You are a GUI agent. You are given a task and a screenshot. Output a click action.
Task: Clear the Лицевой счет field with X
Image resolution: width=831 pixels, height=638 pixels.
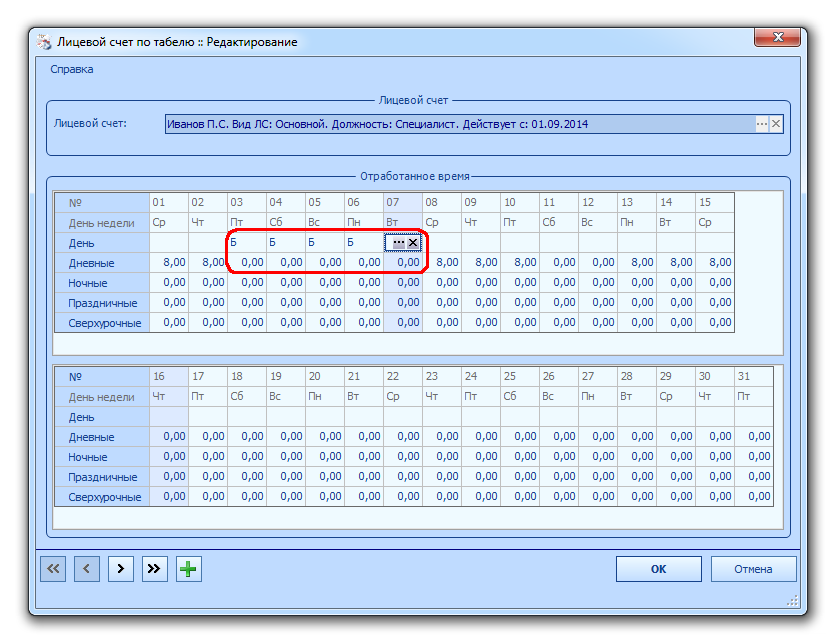click(776, 124)
